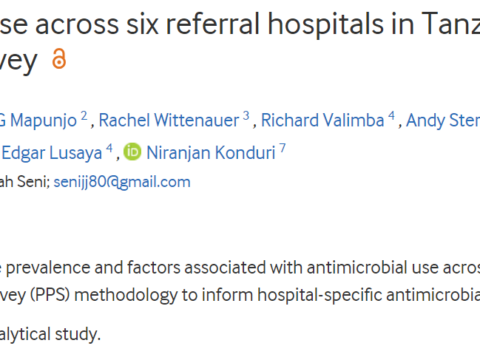Email senijj80@gmail.com via the link
480x360 pixels.
122,182
